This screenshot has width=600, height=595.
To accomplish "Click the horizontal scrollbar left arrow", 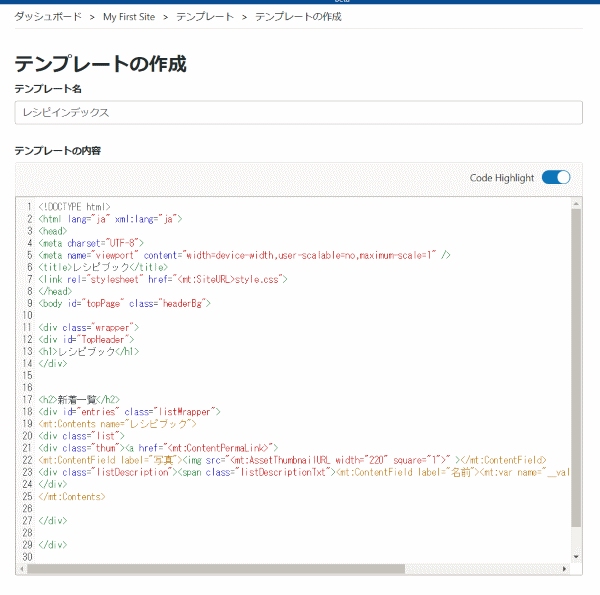I will 22,569.
